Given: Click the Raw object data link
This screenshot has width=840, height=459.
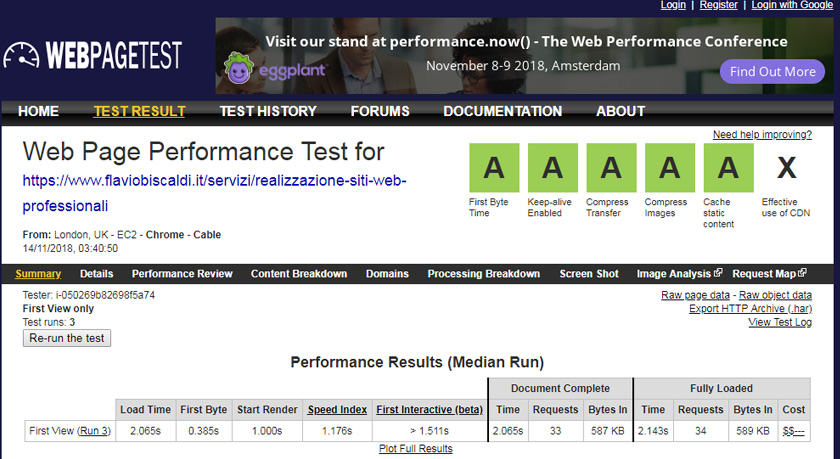Looking at the screenshot, I should (x=775, y=295).
